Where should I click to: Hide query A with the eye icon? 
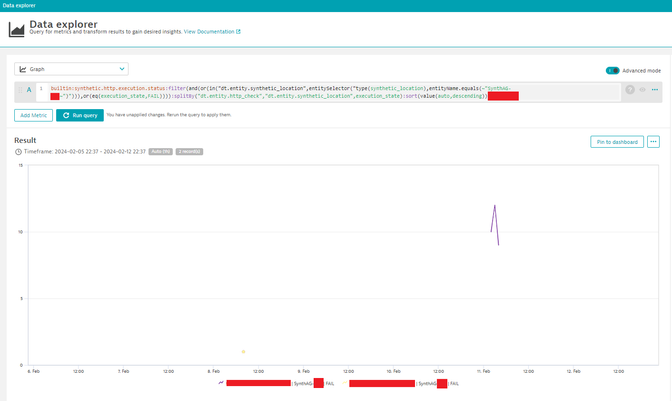tap(642, 89)
